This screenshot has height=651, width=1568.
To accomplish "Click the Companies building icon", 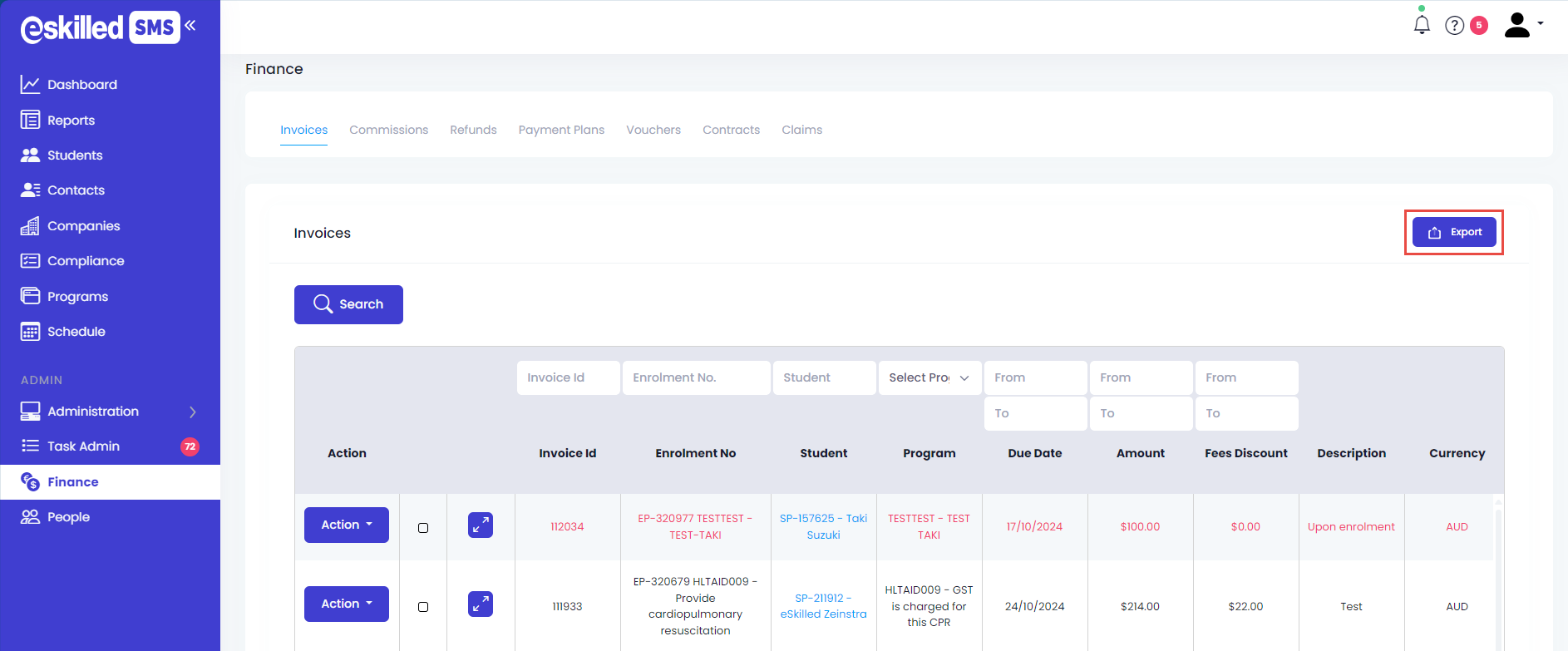I will pos(30,226).
